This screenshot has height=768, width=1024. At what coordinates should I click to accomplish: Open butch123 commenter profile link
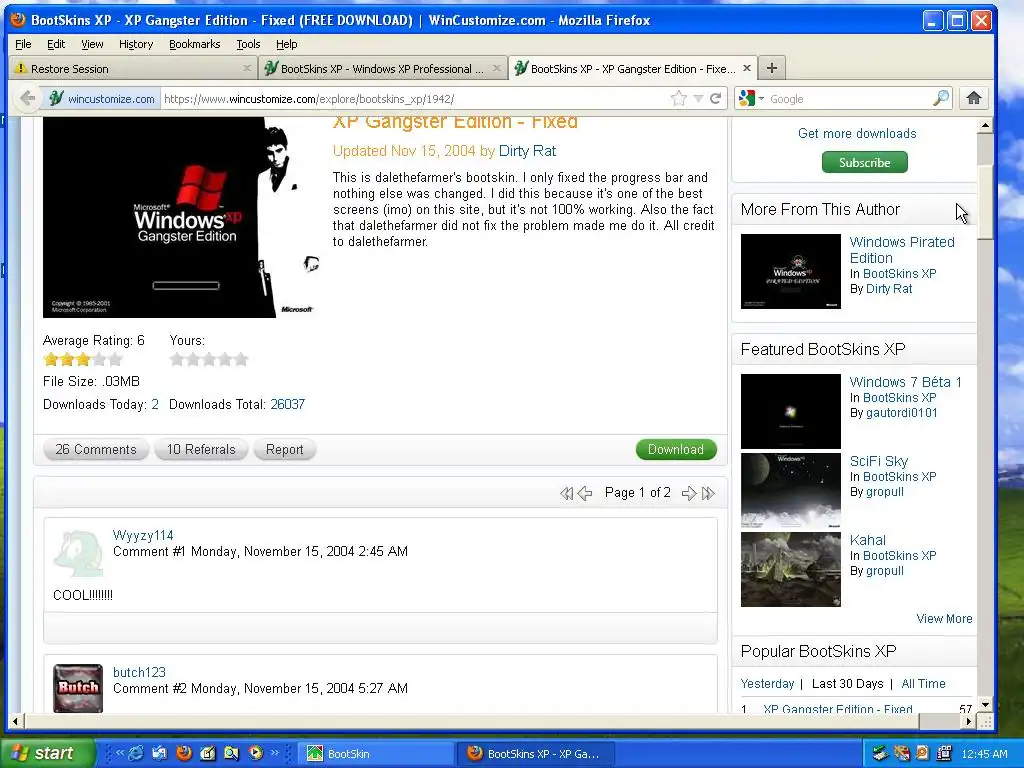pos(139,673)
